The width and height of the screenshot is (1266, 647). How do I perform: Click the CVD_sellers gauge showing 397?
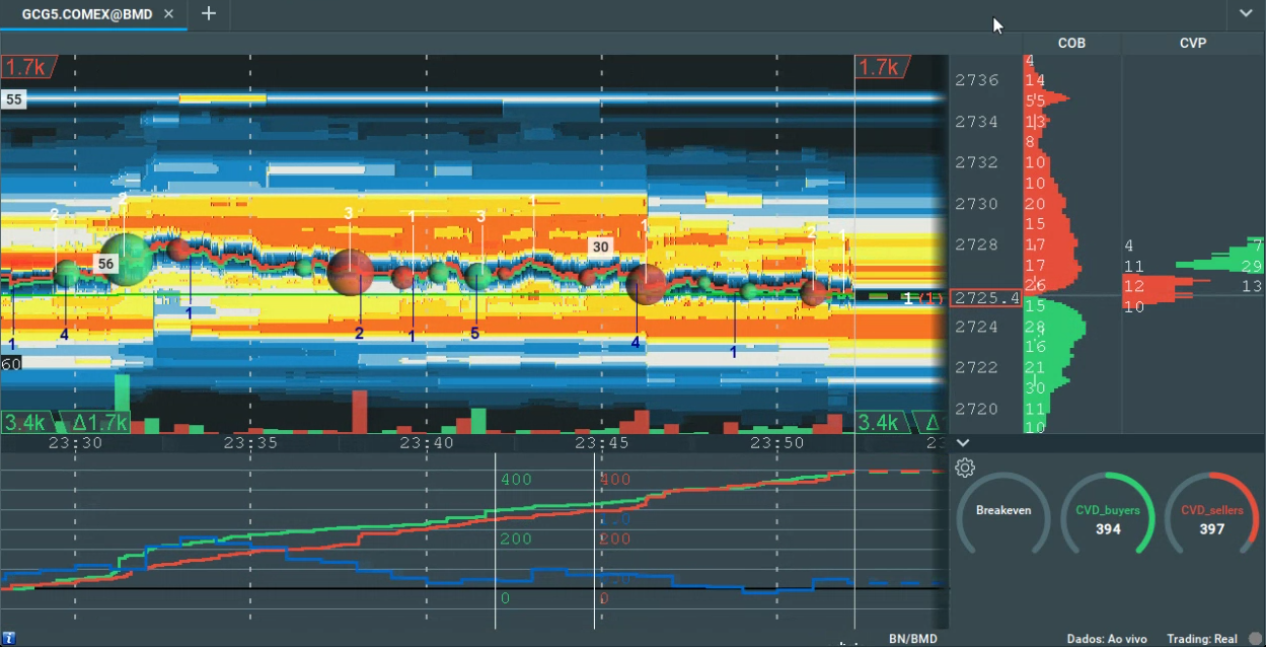tap(1211, 513)
